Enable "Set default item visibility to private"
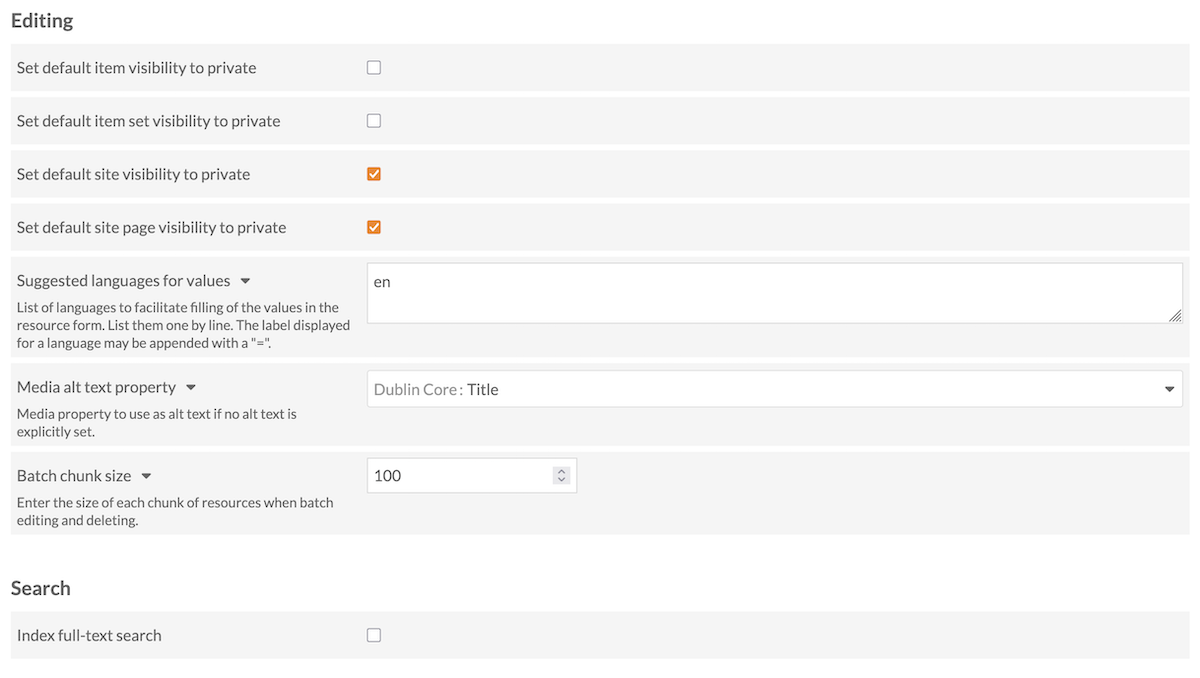This screenshot has width=1200, height=678. point(373,67)
